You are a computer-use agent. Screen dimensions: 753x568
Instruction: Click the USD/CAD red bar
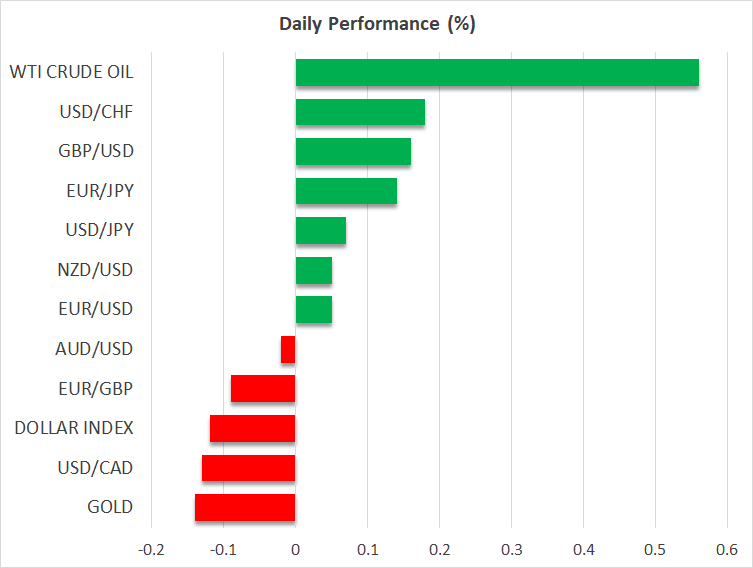tap(248, 468)
